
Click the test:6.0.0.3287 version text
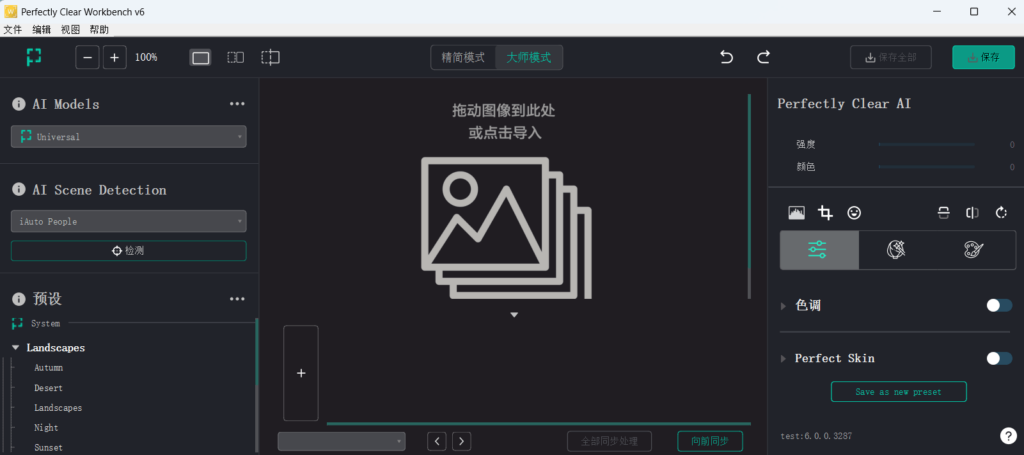pos(816,436)
